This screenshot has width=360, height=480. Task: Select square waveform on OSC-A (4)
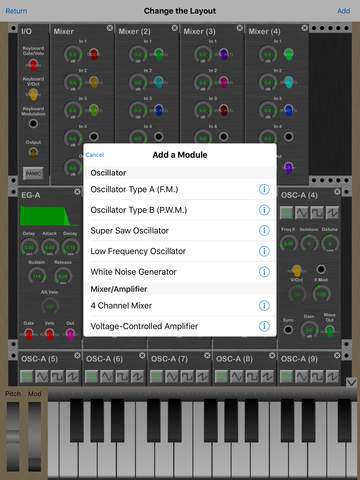pos(317,213)
